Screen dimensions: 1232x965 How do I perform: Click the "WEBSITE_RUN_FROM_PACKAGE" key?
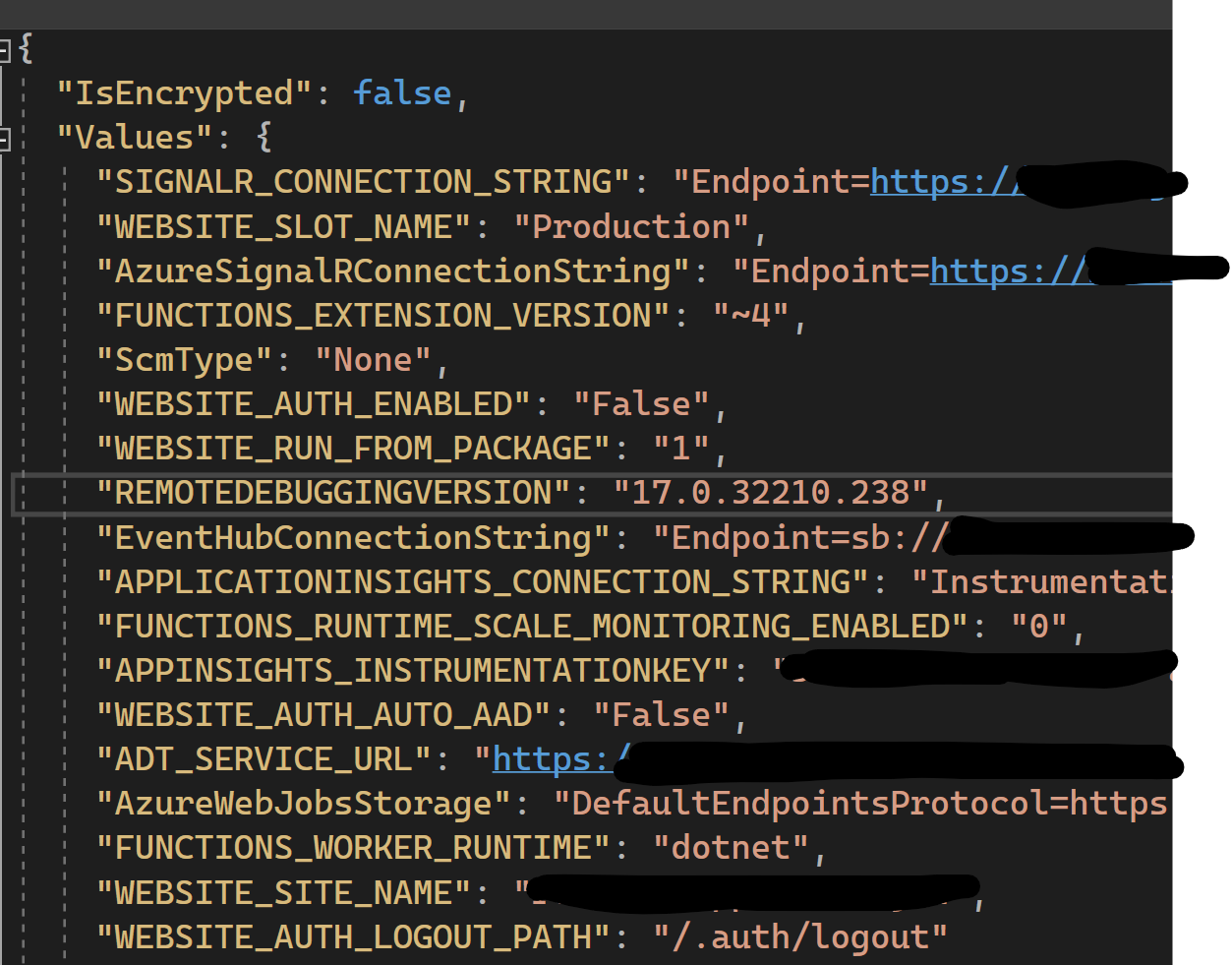(353, 449)
